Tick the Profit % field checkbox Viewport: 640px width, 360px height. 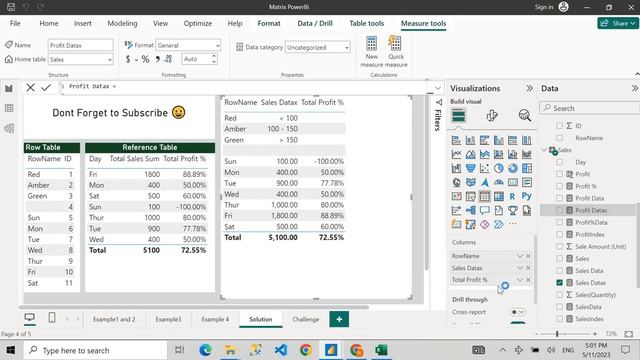pyautogui.click(x=560, y=186)
